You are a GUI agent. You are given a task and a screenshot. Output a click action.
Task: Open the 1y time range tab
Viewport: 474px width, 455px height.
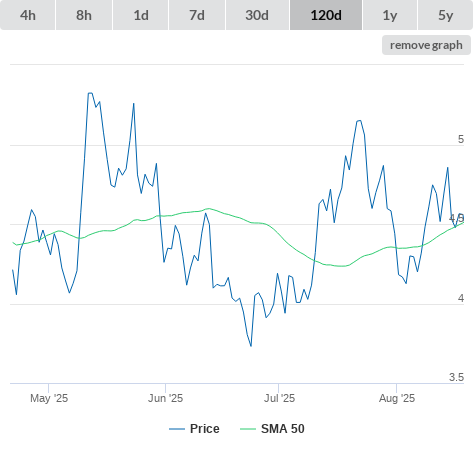[x=390, y=15]
